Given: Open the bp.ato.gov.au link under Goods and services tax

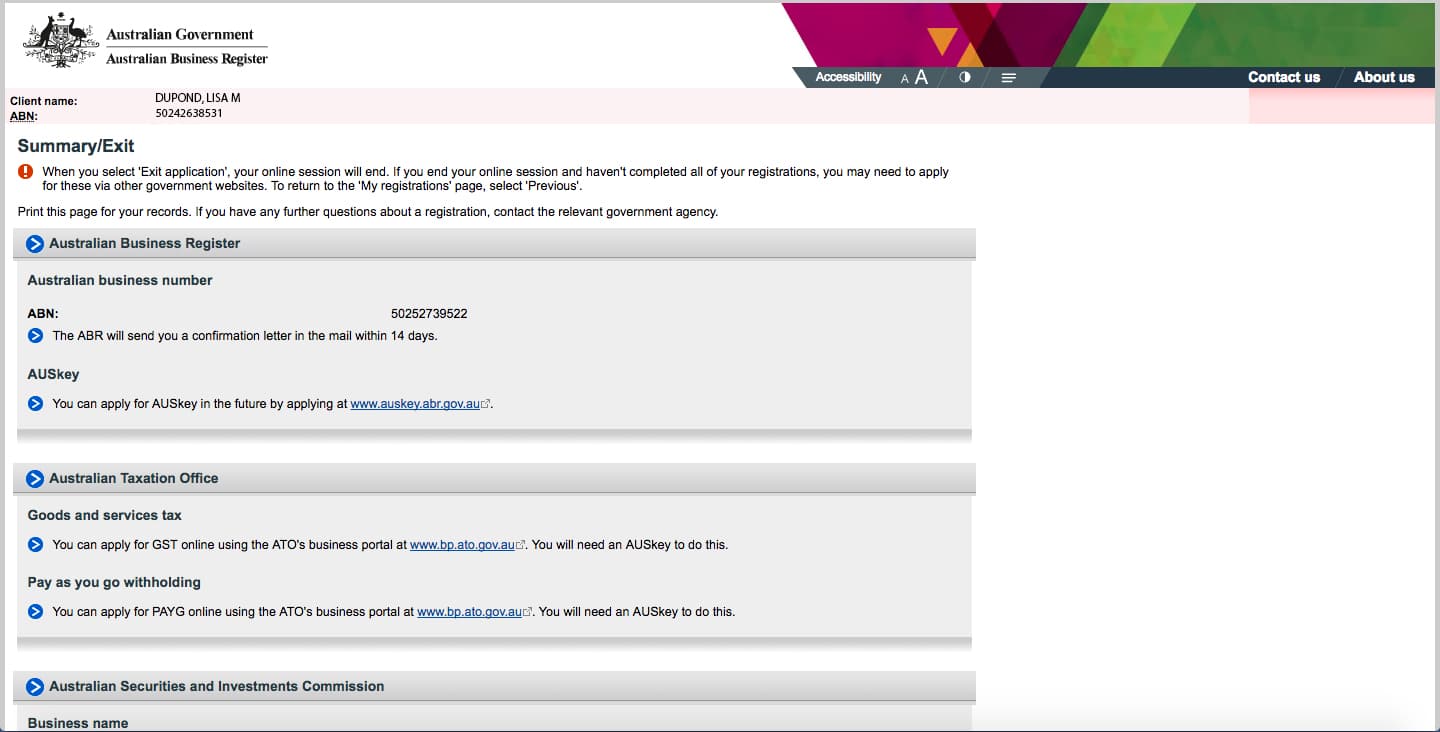Looking at the screenshot, I should [462, 545].
